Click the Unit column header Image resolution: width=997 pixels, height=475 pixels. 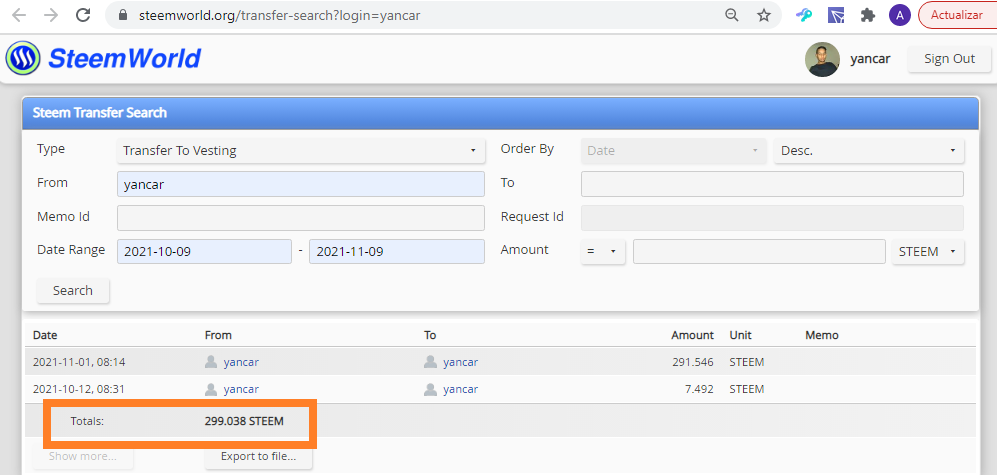tap(740, 335)
